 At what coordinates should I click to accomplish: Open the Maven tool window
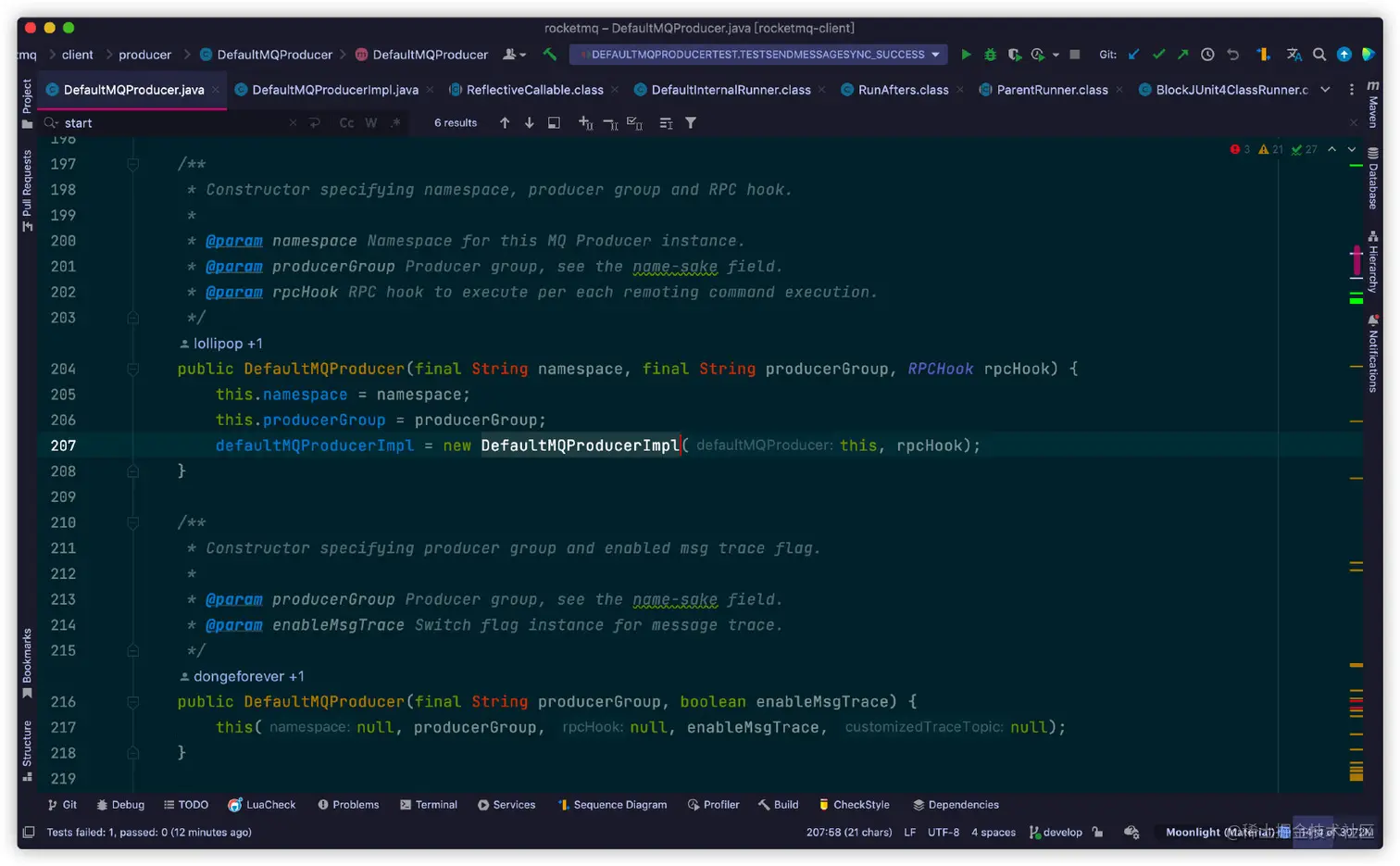pyautogui.click(x=1373, y=105)
